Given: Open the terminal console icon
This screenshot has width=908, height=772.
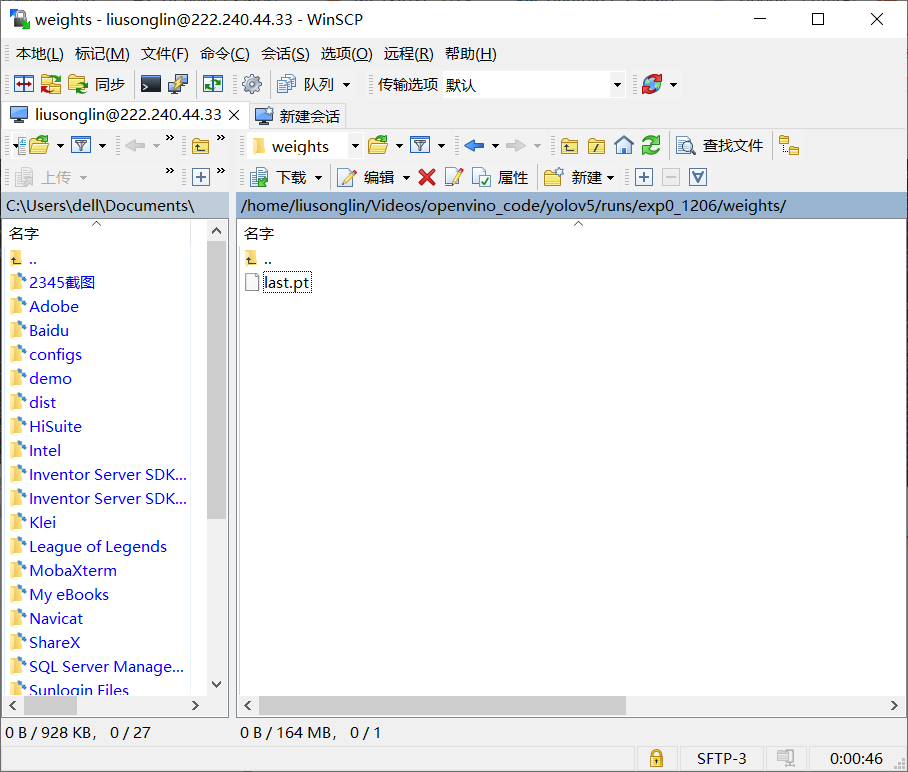Looking at the screenshot, I should coord(151,85).
